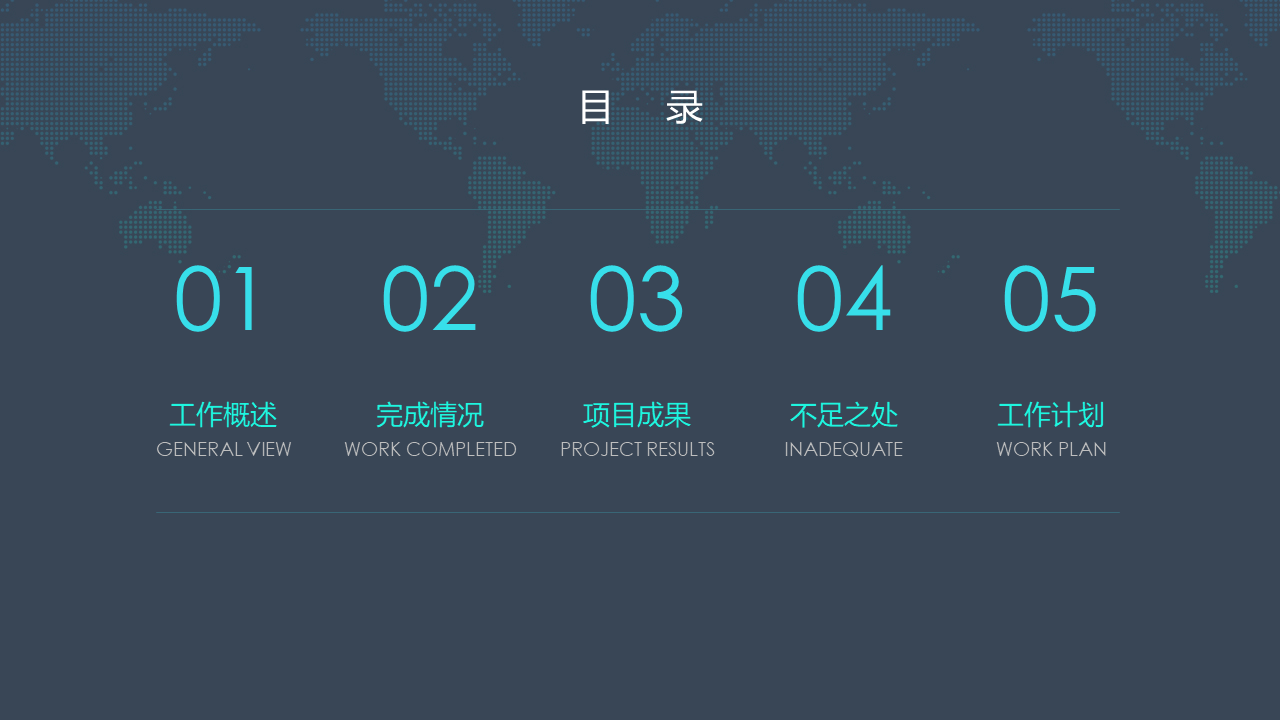Click the horizontal divider line below the subtitles

tap(638, 513)
